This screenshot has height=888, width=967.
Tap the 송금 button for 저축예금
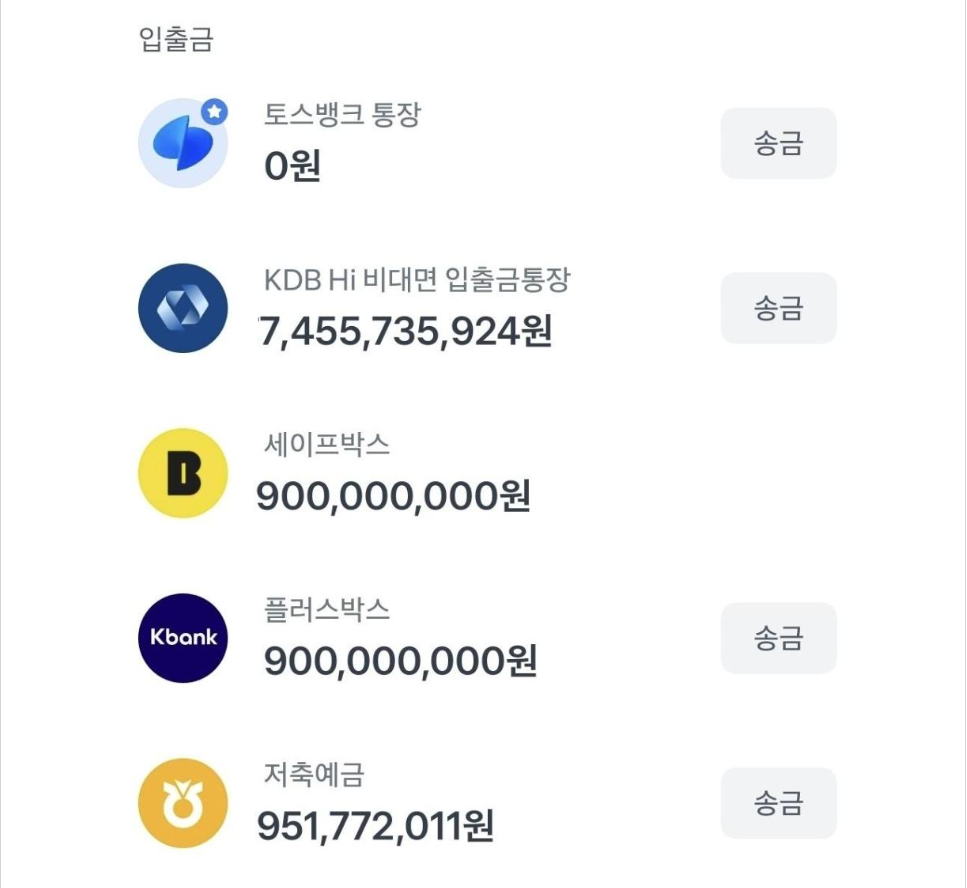[779, 802]
